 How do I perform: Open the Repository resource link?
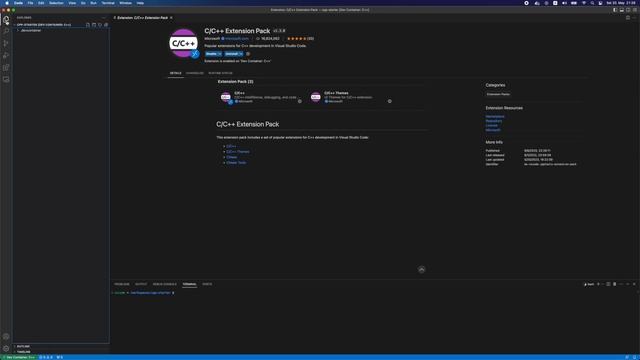[x=494, y=121]
